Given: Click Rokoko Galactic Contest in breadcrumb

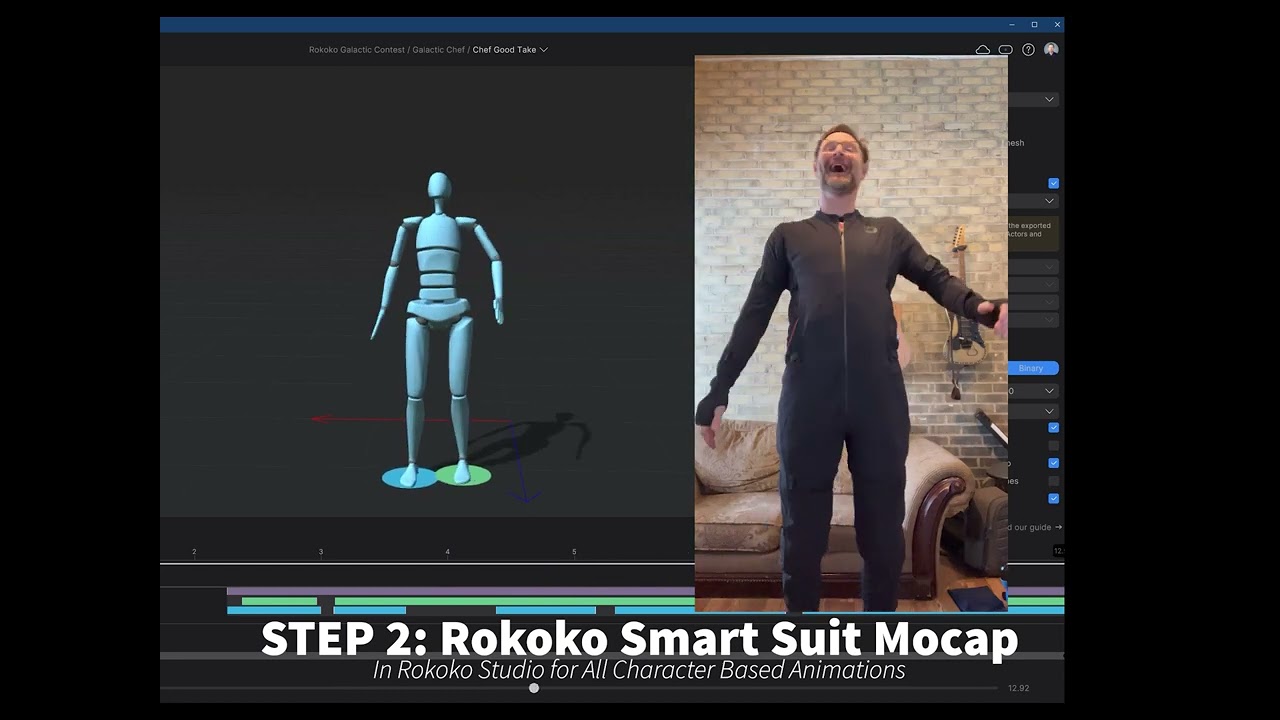Looking at the screenshot, I should pyautogui.click(x=357, y=50).
